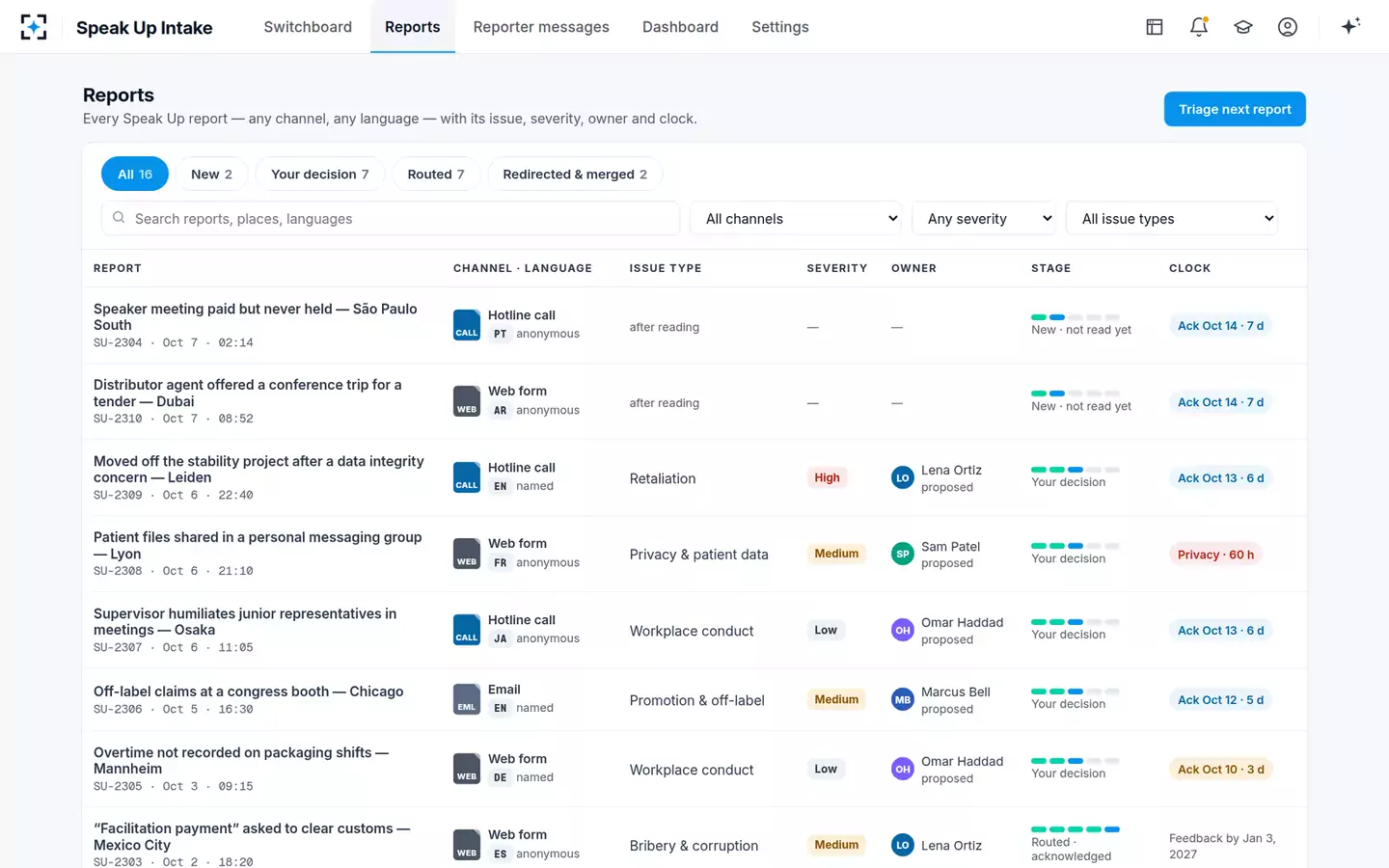The image size is (1389, 868).
Task: Click stage progress bar for Mexico City row
Action: pos(1076,829)
